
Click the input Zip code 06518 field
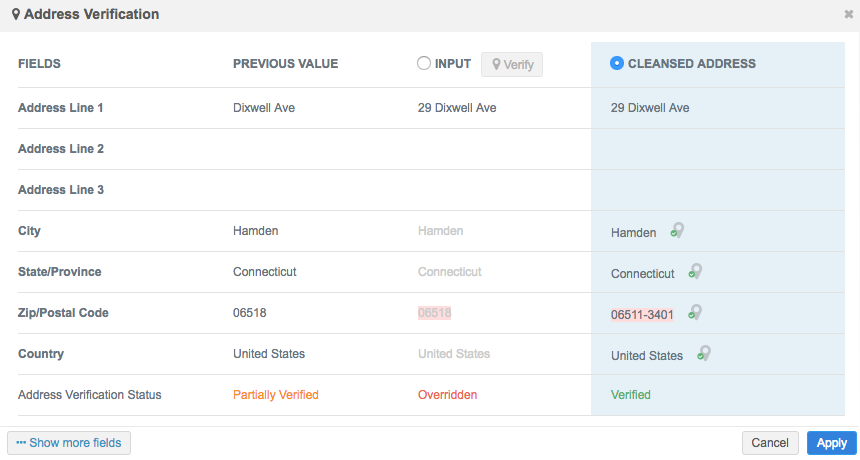(435, 313)
